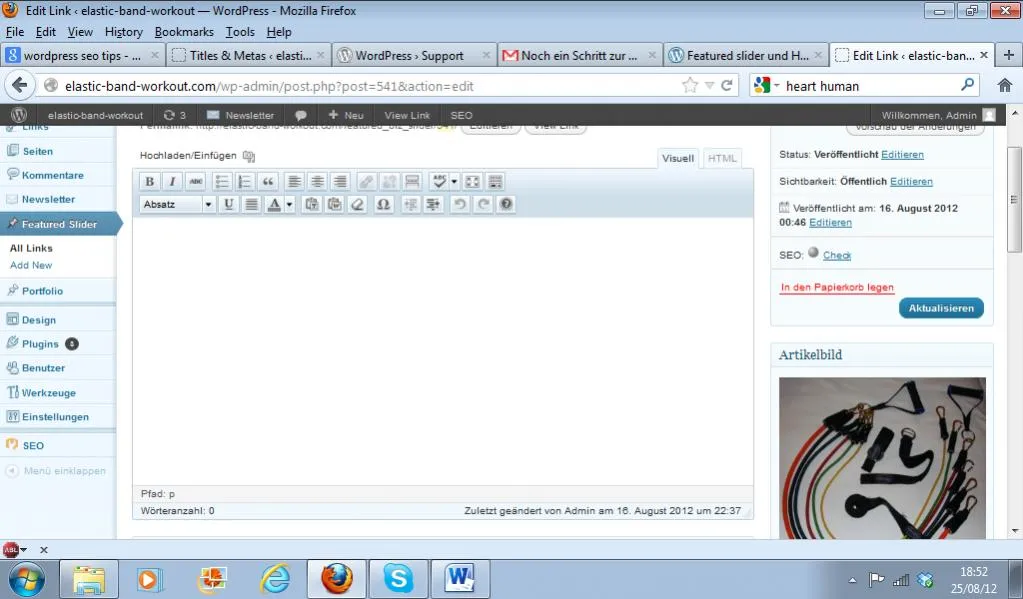The height and width of the screenshot is (599, 1023).
Task: Open the Windows Start menu
Action: [x=27, y=579]
